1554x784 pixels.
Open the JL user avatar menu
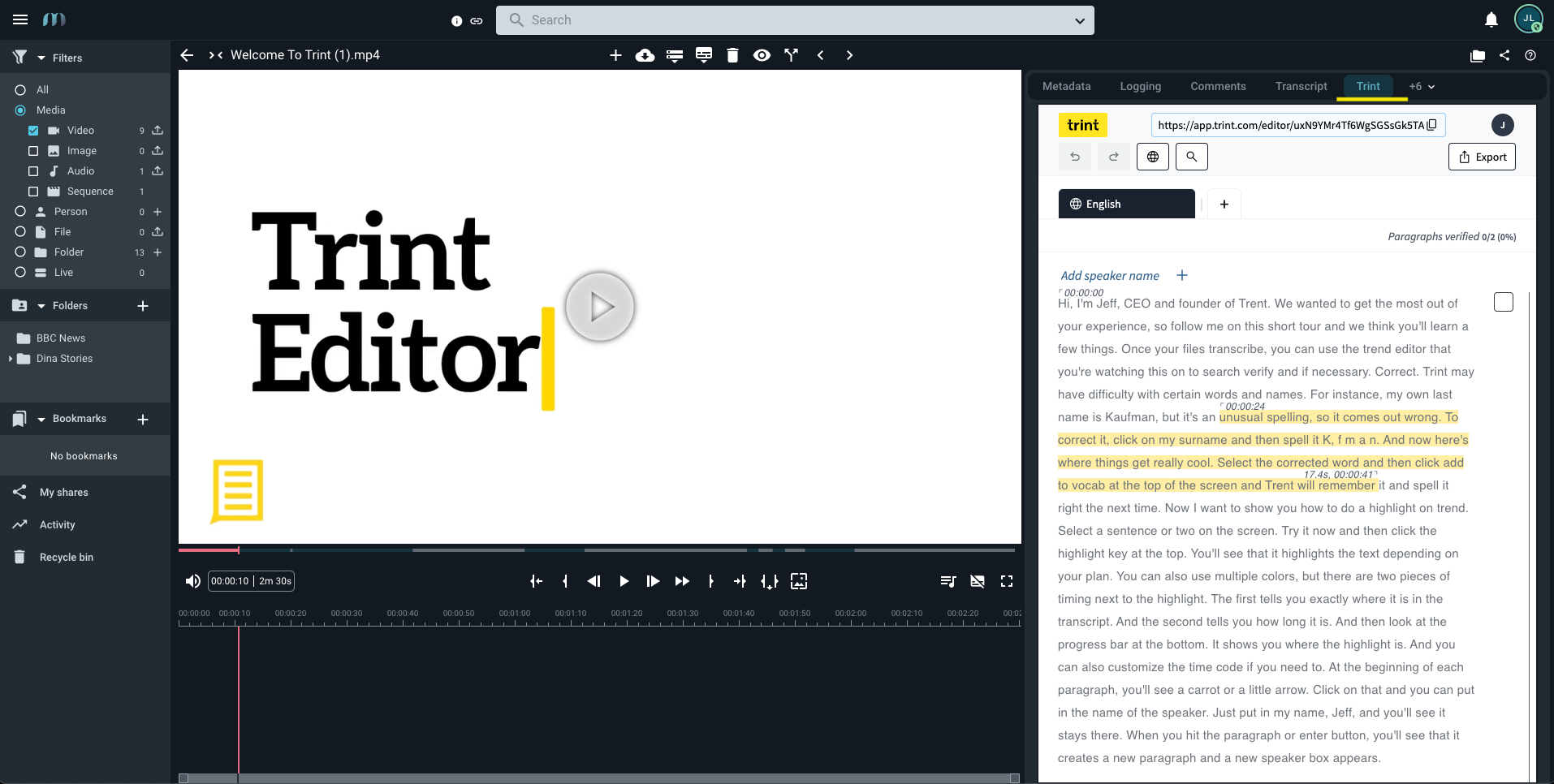pos(1529,19)
